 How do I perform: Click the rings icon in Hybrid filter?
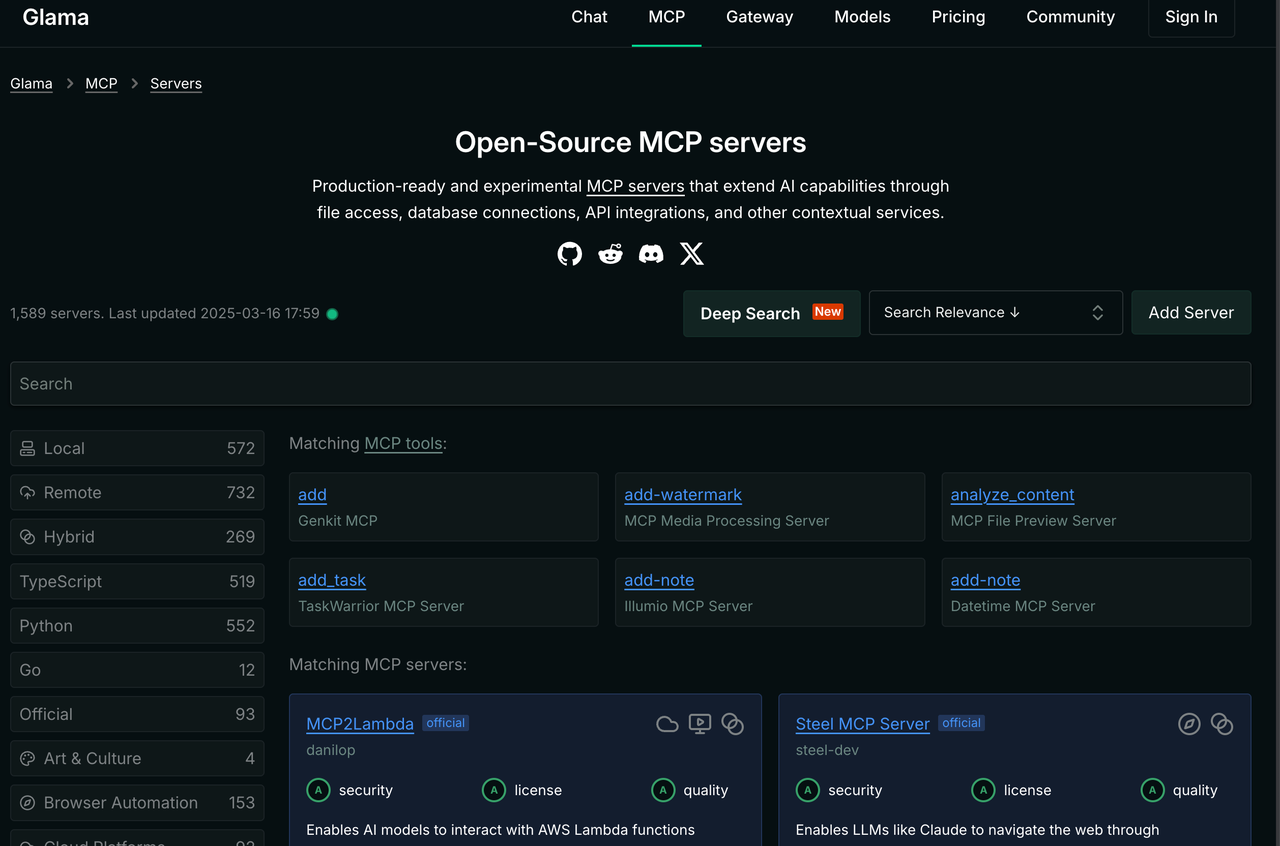28,537
